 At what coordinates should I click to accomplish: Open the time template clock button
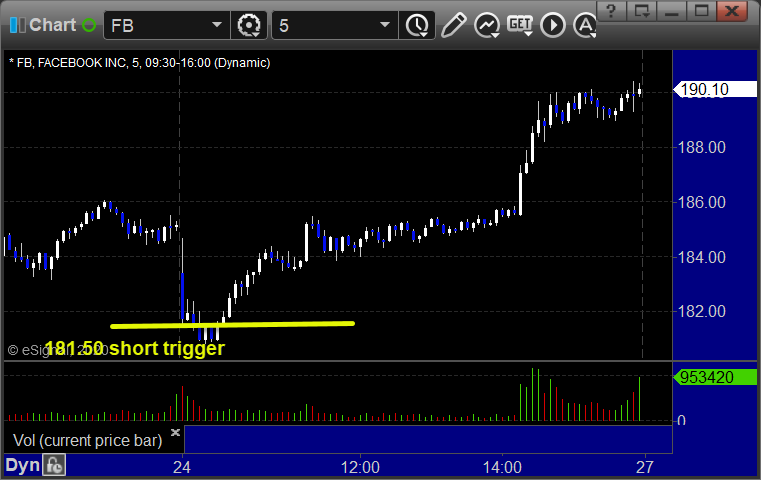coord(417,25)
